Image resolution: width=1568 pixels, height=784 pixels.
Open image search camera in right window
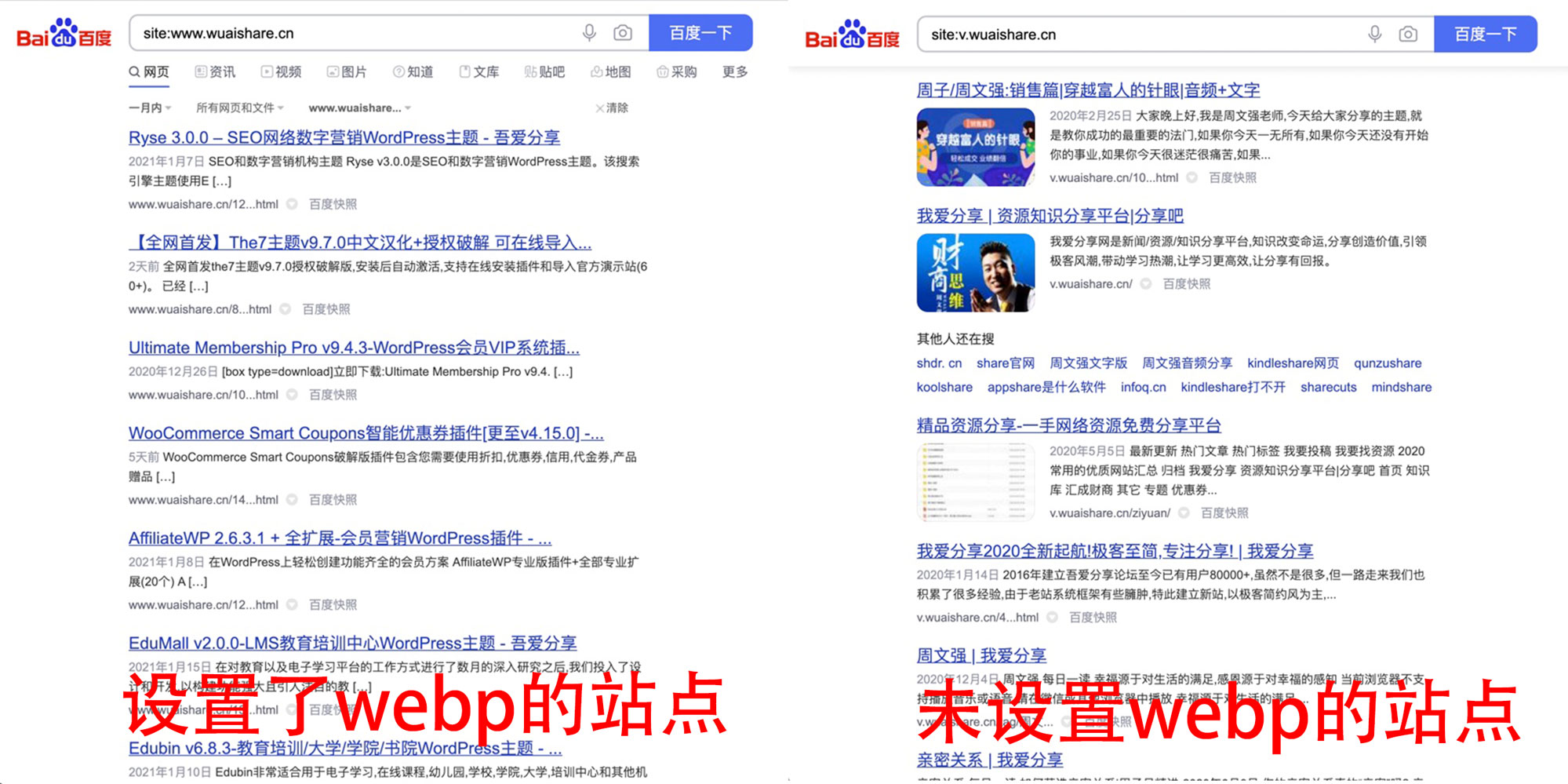tap(1408, 35)
